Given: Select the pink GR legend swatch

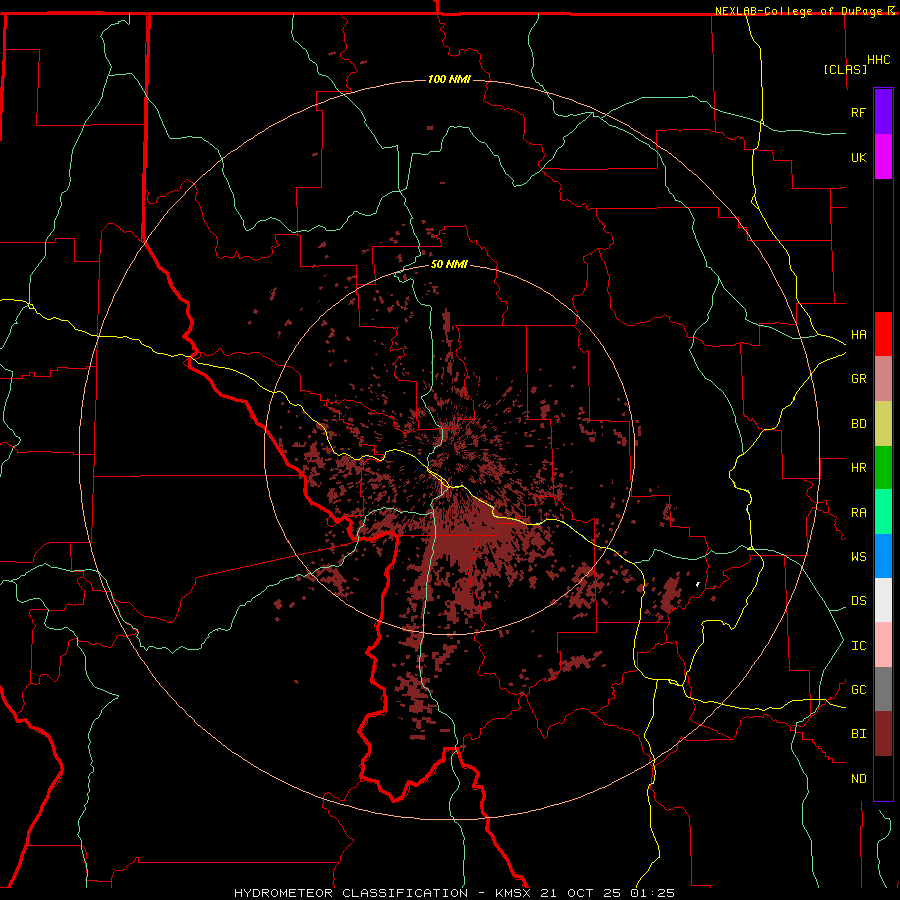Looking at the screenshot, I should (883, 379).
